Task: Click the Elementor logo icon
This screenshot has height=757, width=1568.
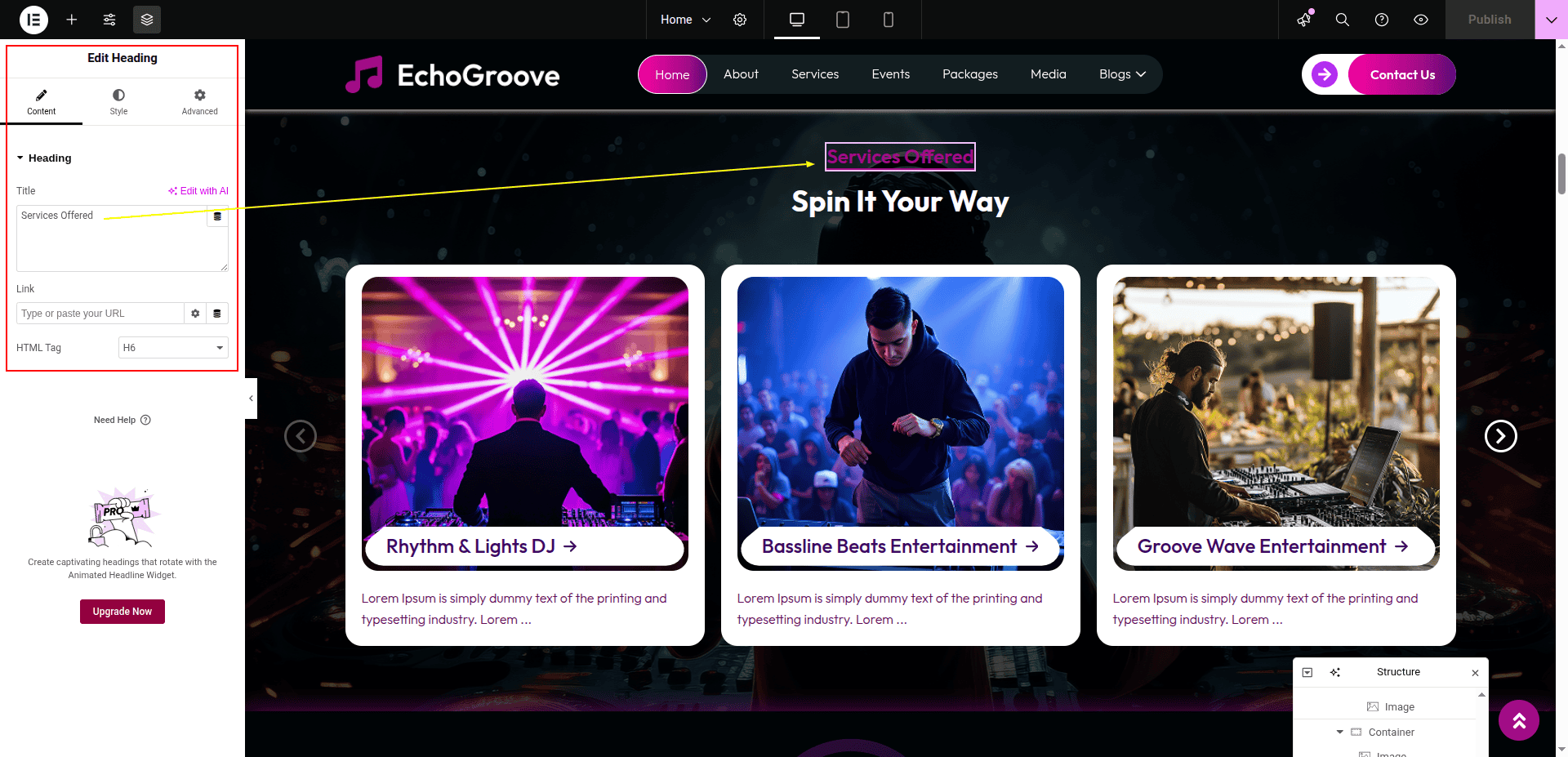Action: [33, 20]
